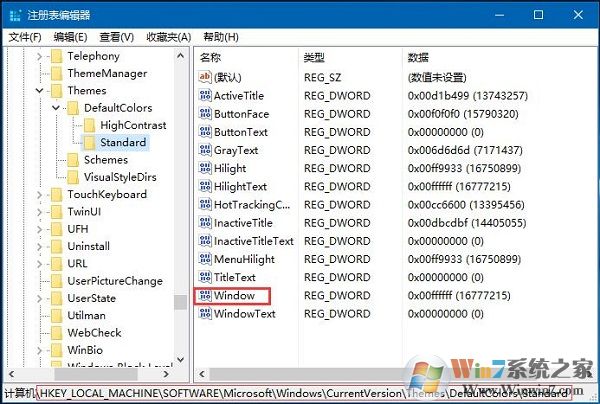The width and height of the screenshot is (600, 404).
Task: Click the ThemeManager folder icon
Action: click(57, 73)
